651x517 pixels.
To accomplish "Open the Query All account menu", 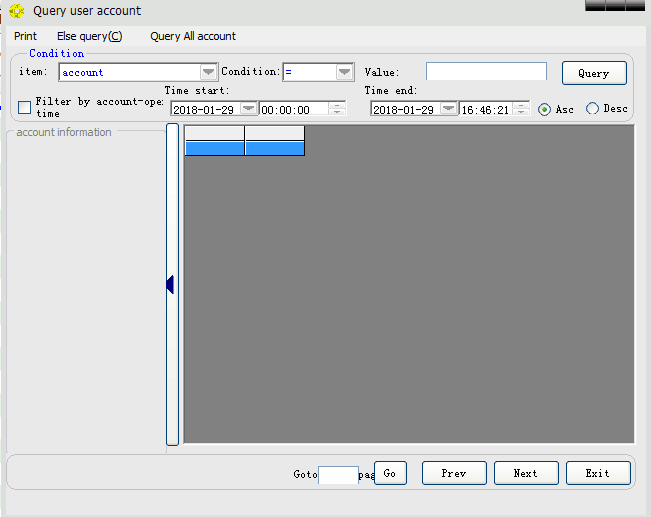I will [193, 36].
